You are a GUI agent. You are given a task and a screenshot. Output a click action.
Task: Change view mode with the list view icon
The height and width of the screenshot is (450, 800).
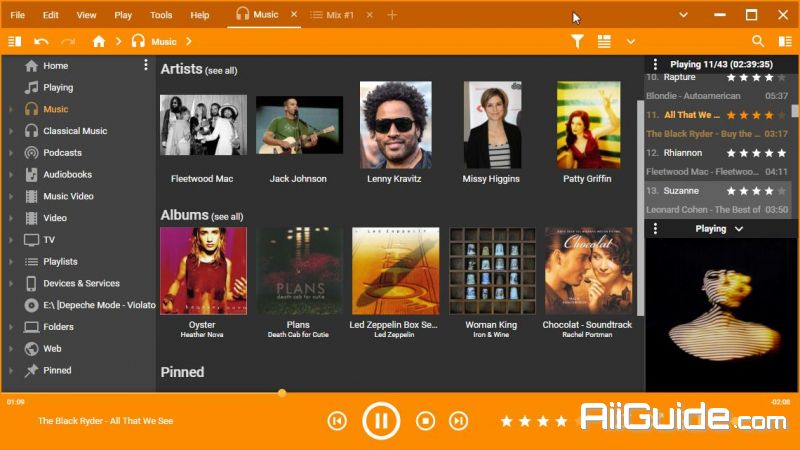604,41
